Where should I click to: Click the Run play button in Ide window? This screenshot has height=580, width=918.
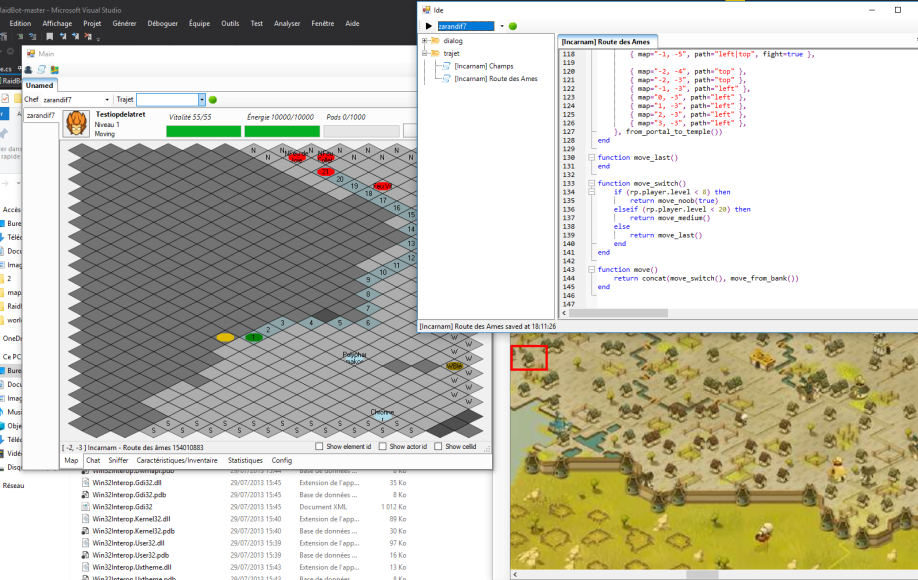429,26
